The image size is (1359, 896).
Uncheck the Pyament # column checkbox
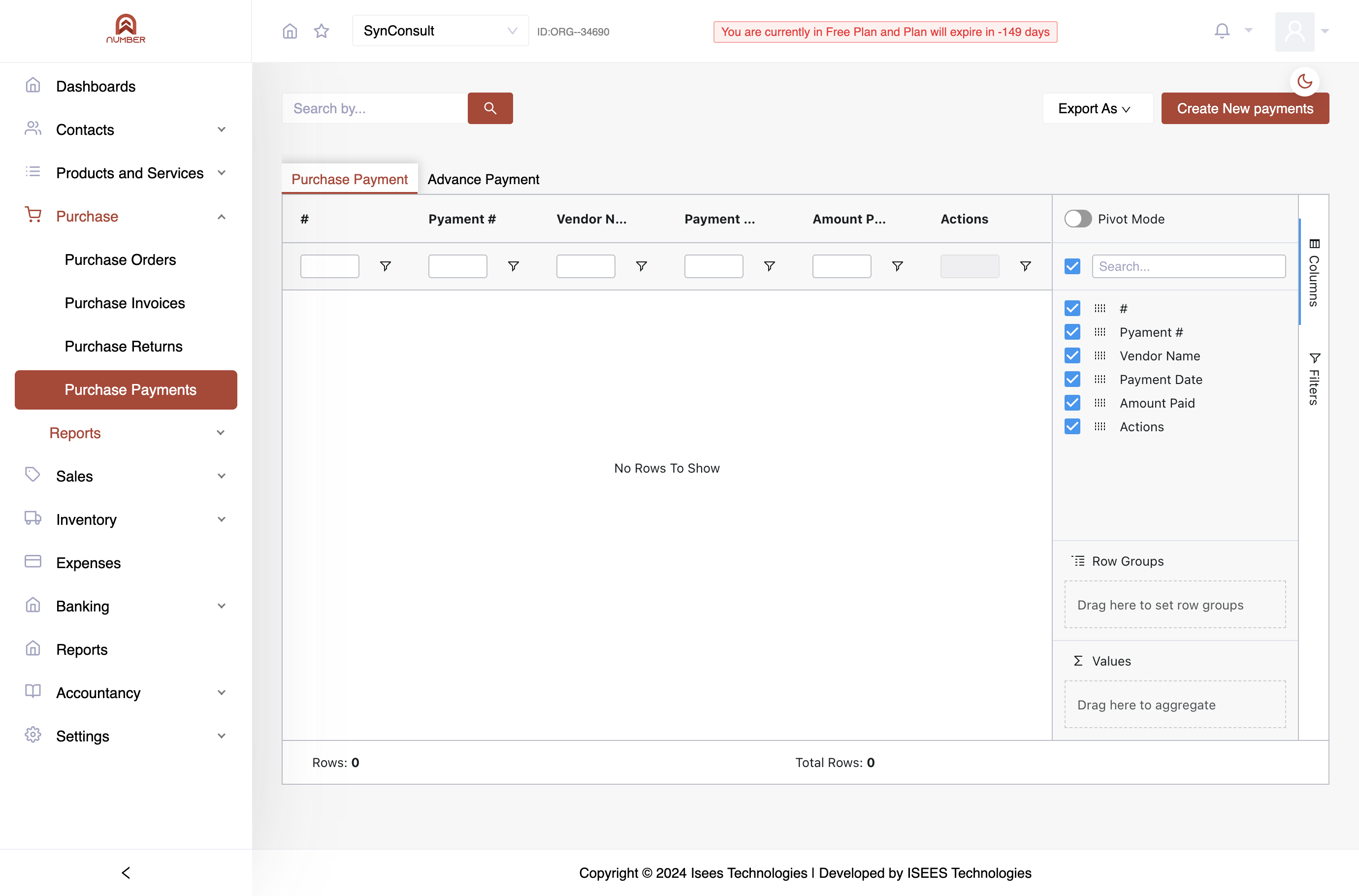point(1072,332)
